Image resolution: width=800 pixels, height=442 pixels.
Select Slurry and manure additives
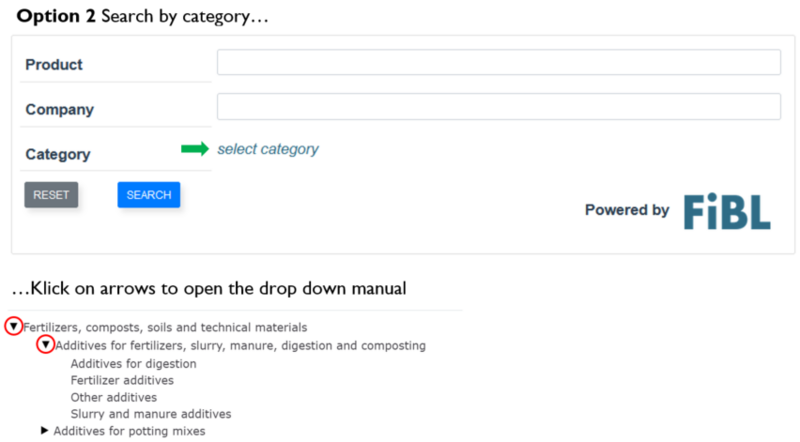151,414
